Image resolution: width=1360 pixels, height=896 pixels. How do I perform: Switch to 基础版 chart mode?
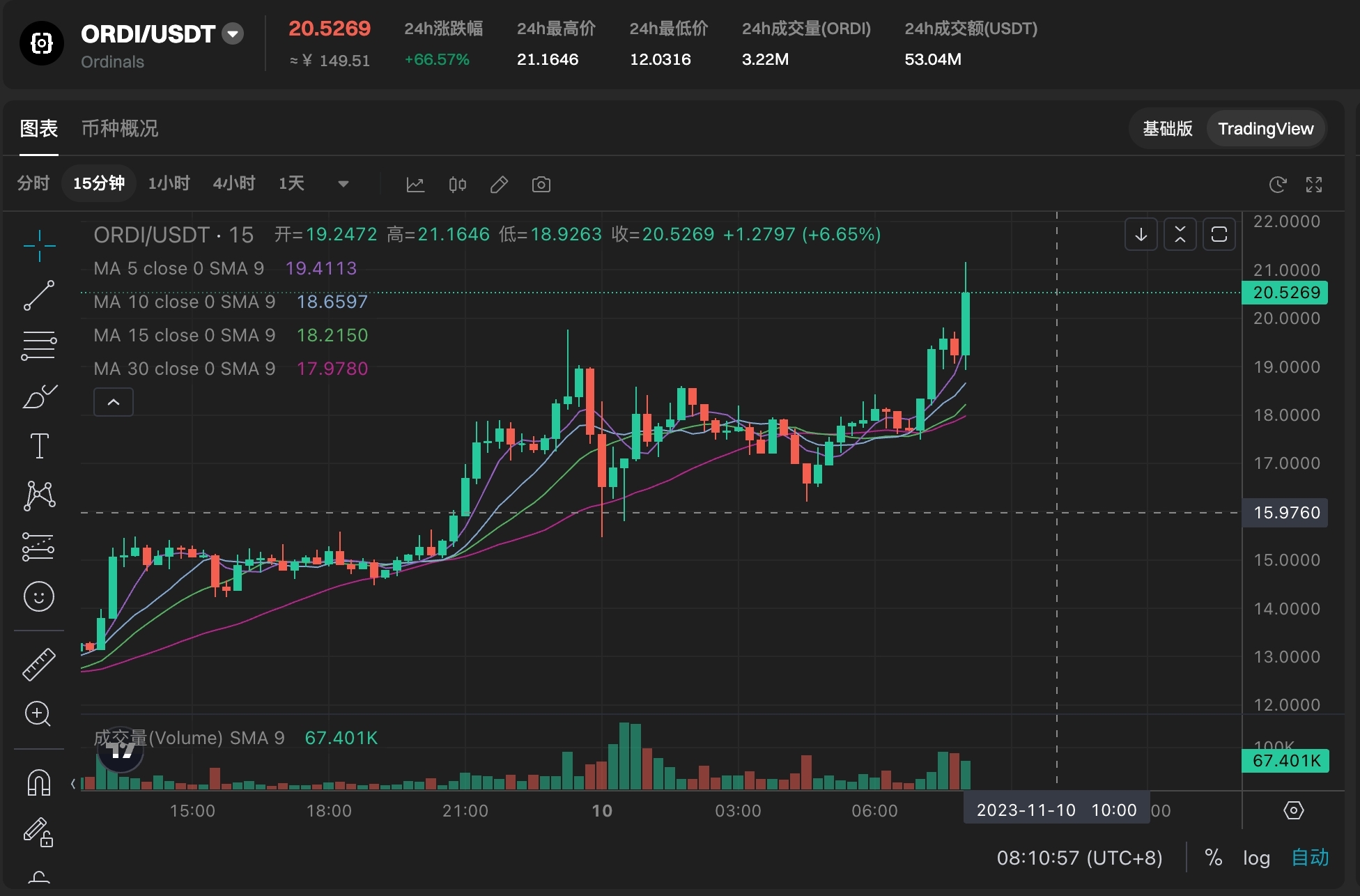click(1167, 129)
